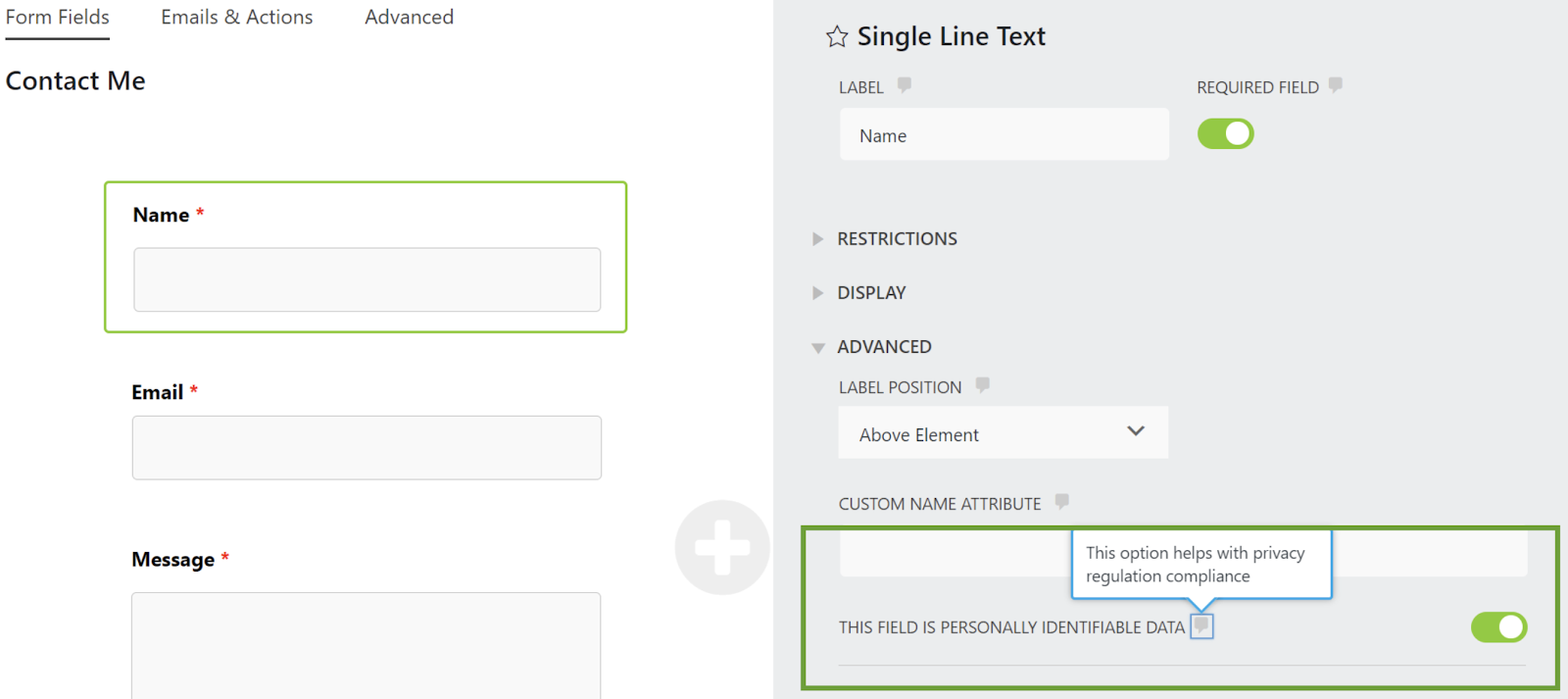The height and width of the screenshot is (699, 1568).
Task: Click the personally identifiable data help icon
Action: (1201, 625)
